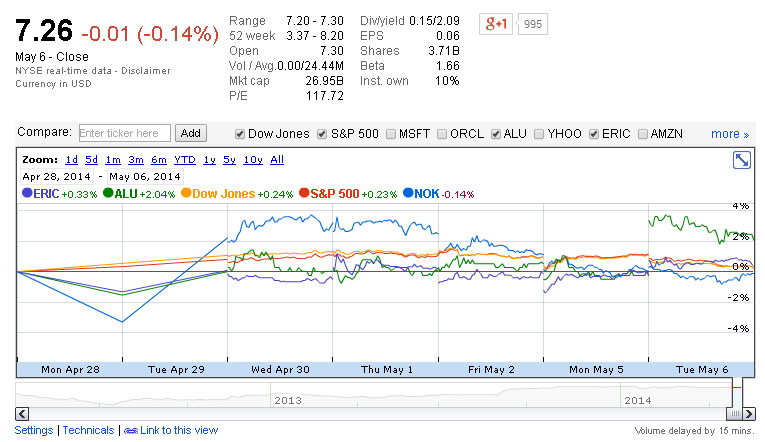The image size is (765, 442).
Task: Enable the MSFT comparison checkbox
Action: click(391, 134)
